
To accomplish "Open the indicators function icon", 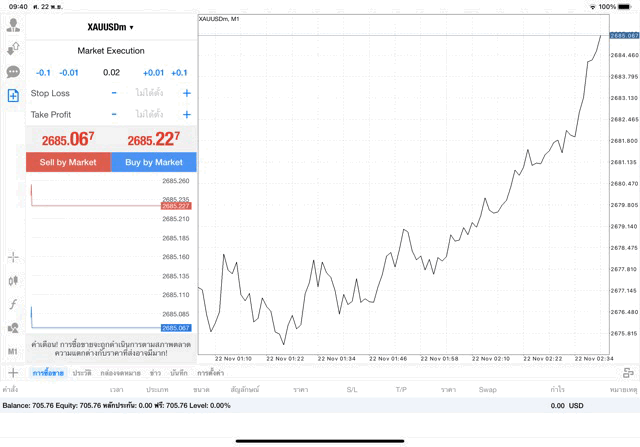I will tap(13, 304).
